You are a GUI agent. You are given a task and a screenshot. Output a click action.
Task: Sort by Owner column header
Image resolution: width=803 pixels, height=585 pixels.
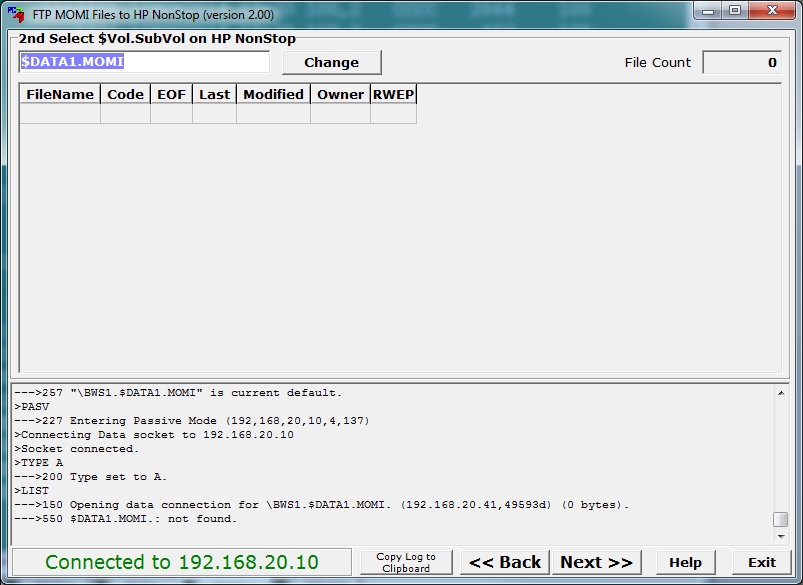point(340,94)
